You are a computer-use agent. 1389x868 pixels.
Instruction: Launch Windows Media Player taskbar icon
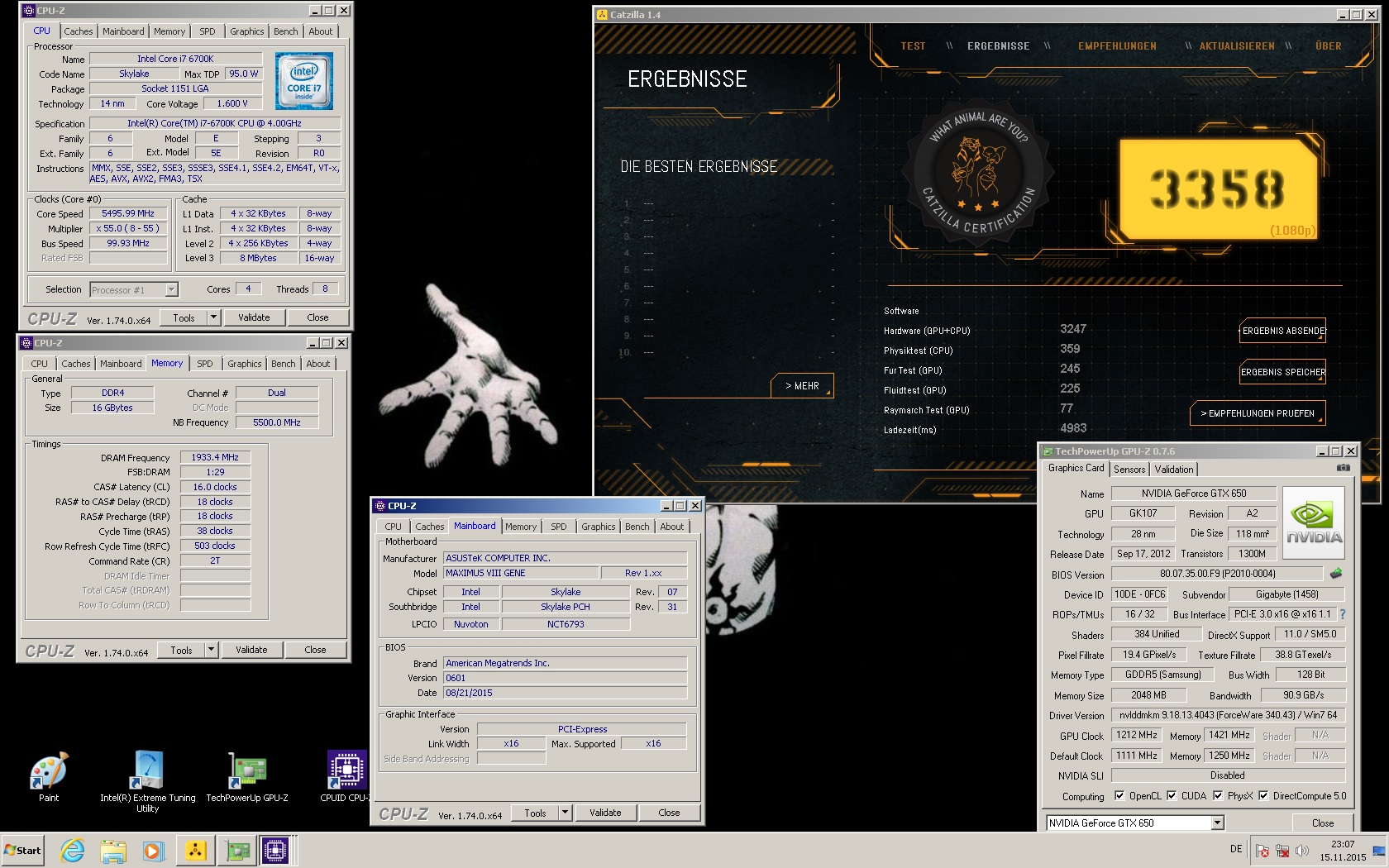coord(153,850)
